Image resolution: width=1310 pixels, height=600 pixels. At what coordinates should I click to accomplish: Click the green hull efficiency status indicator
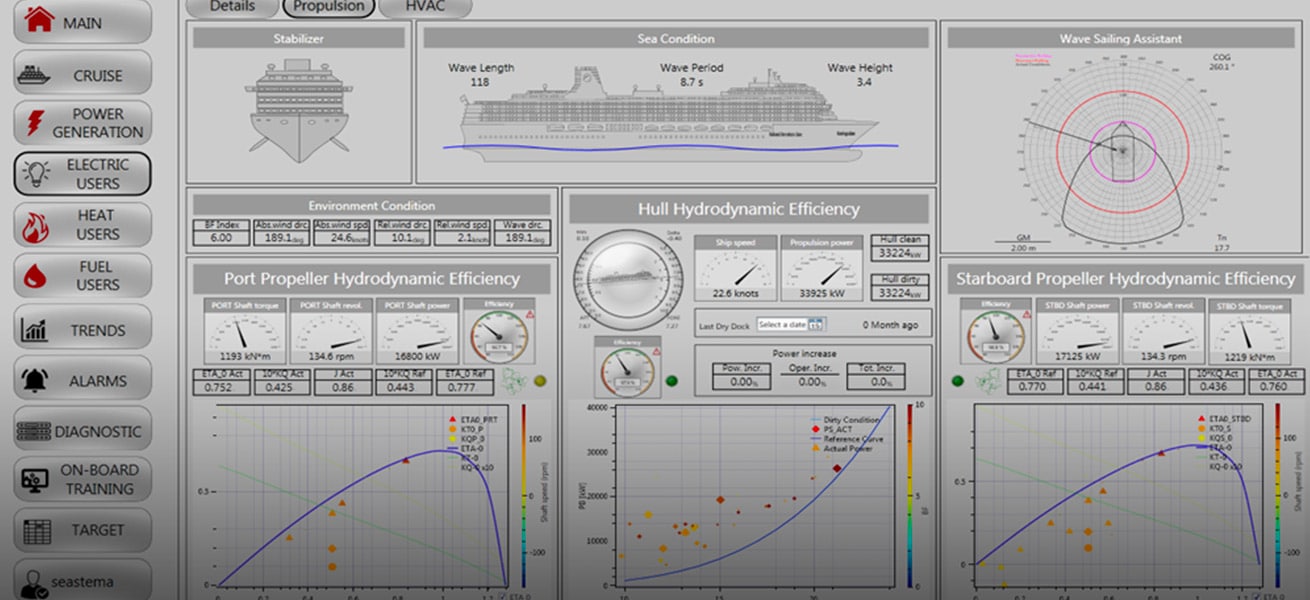click(671, 380)
